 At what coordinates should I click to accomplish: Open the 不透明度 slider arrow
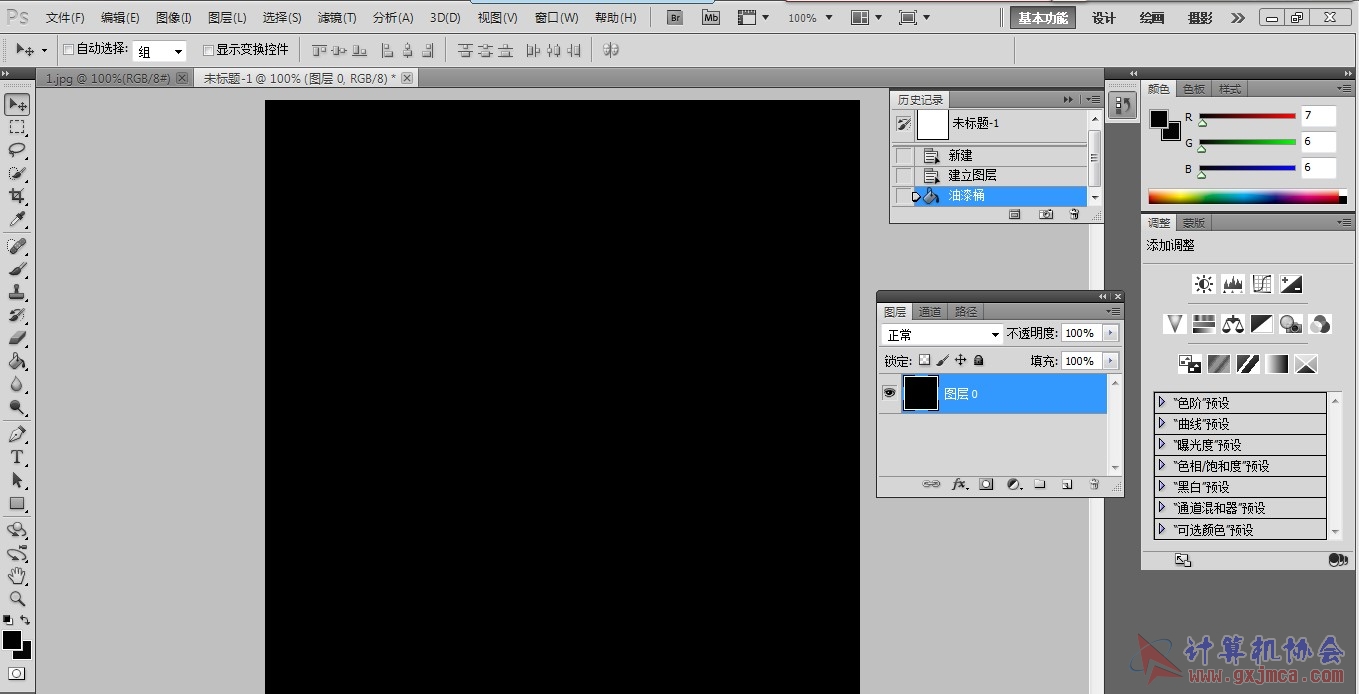tap(1110, 333)
